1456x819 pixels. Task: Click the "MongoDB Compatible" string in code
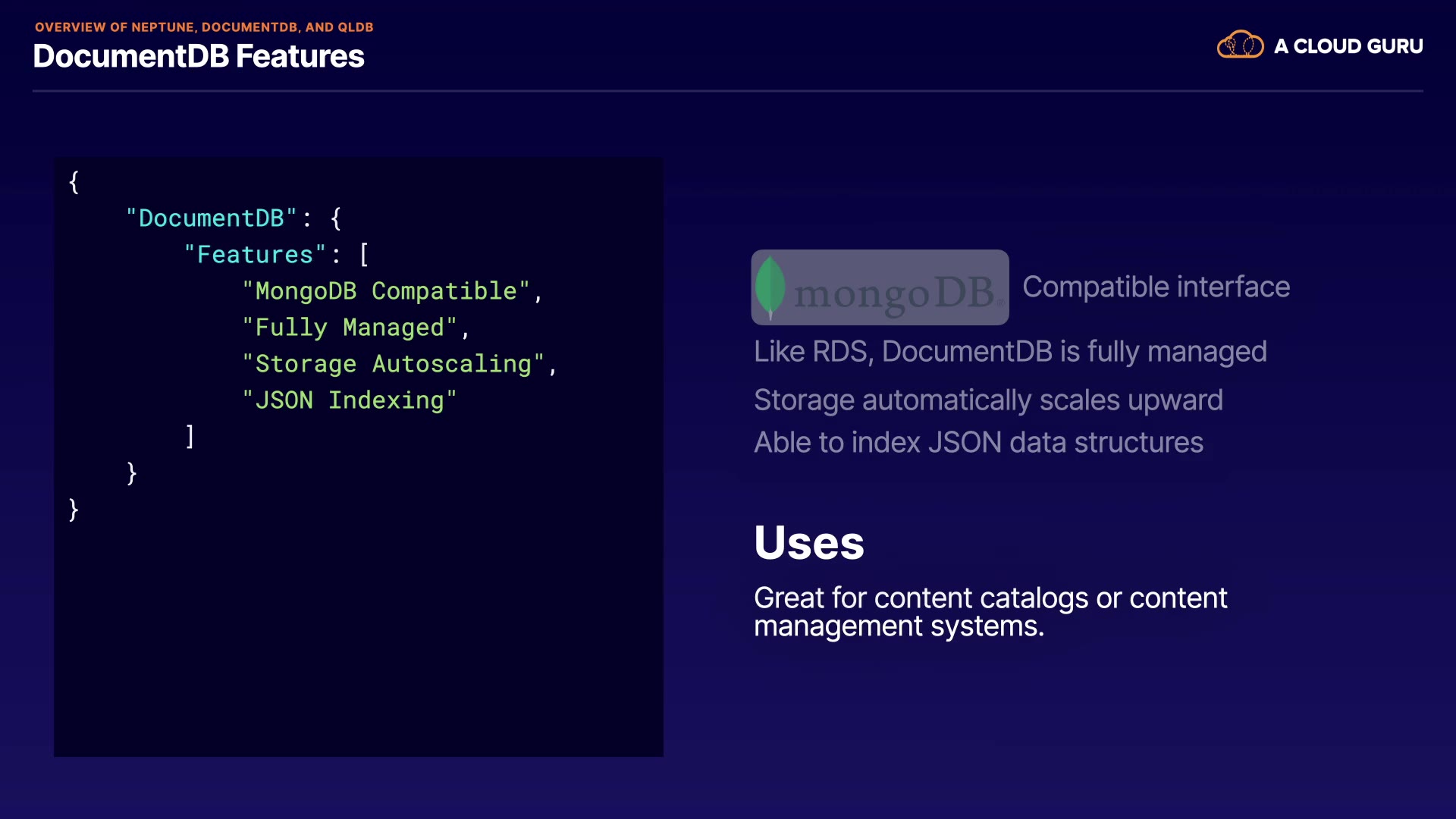pyautogui.click(x=385, y=291)
